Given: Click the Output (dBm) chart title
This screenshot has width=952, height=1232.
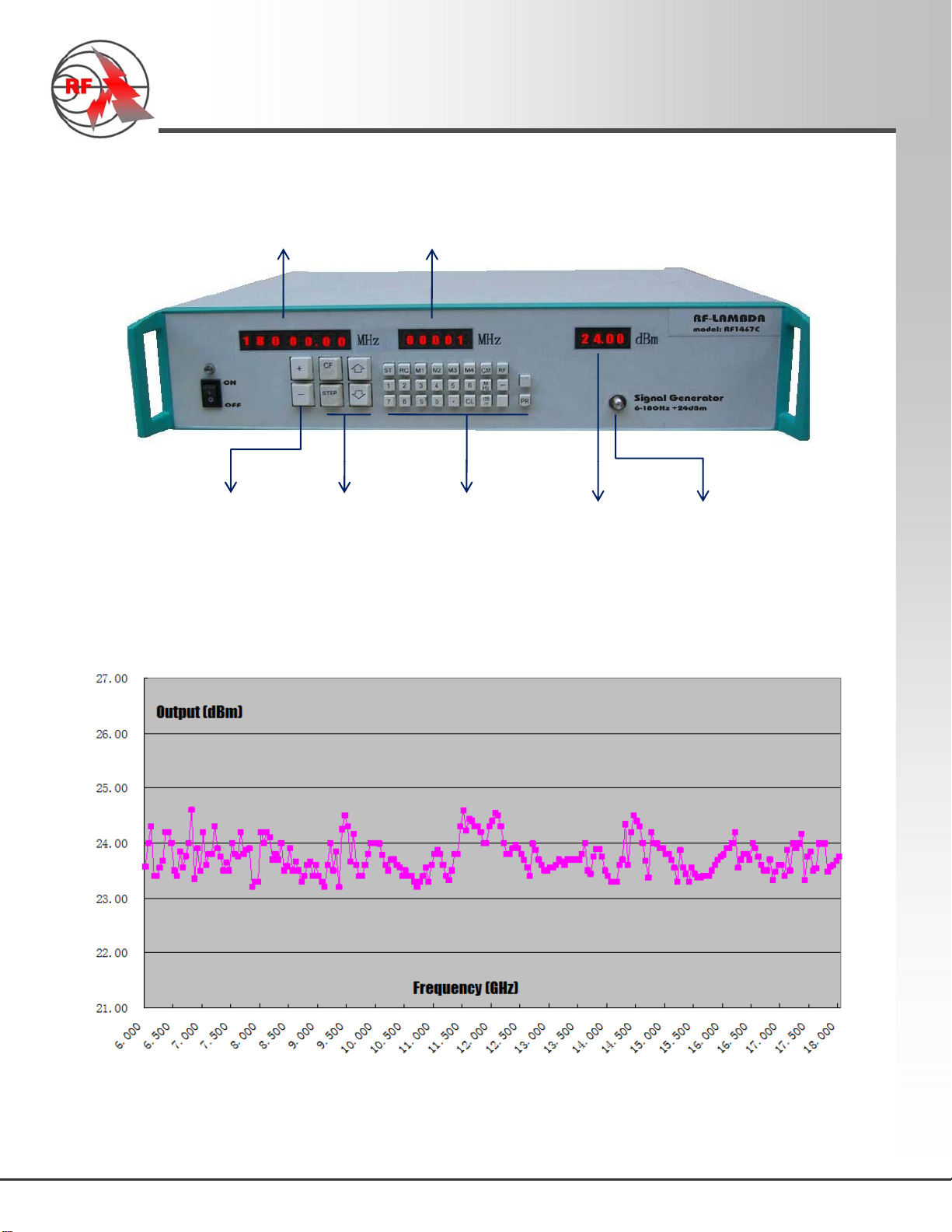Looking at the screenshot, I should pos(199,712).
